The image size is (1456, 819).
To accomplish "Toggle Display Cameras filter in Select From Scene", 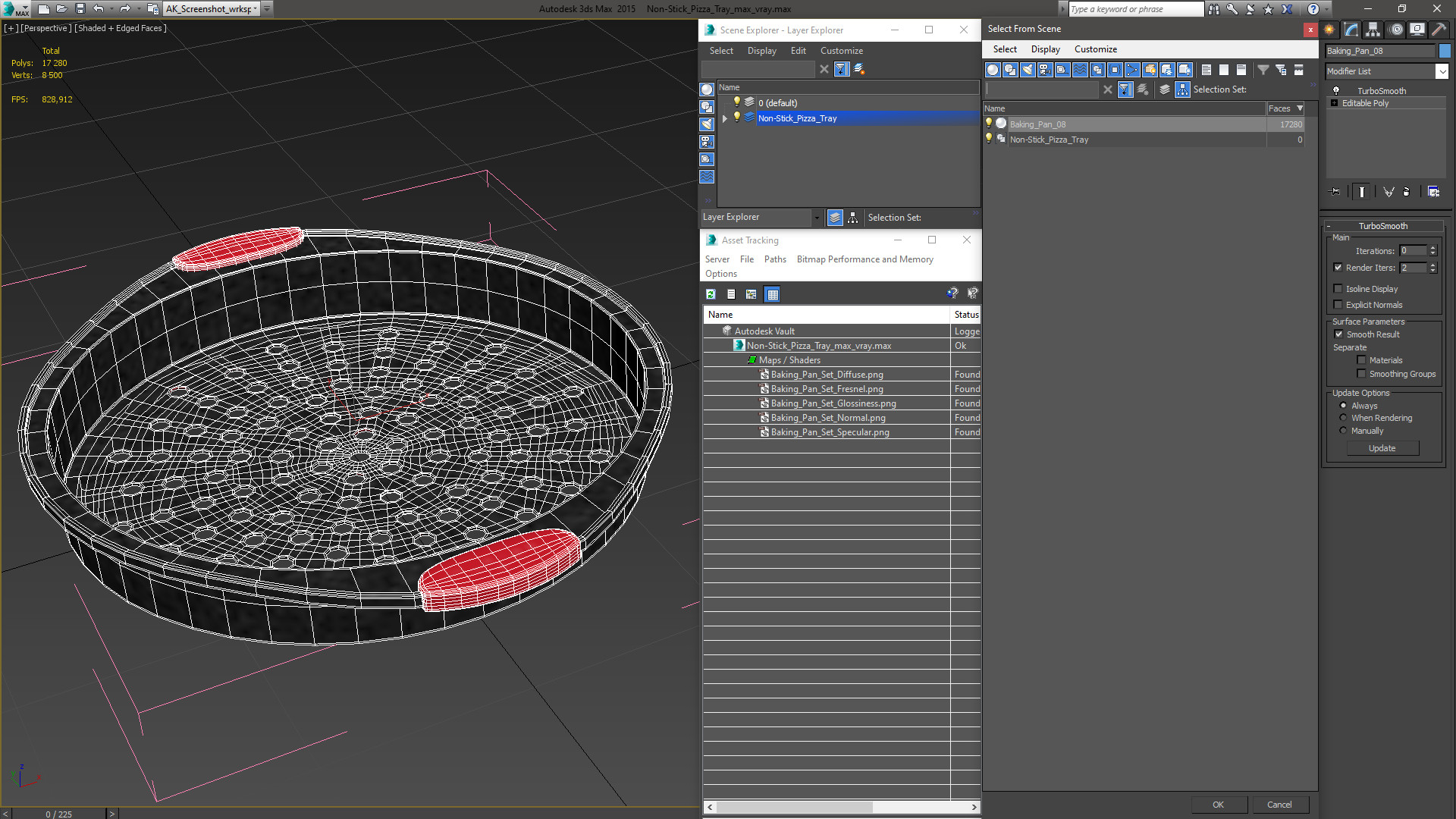I will [1045, 70].
